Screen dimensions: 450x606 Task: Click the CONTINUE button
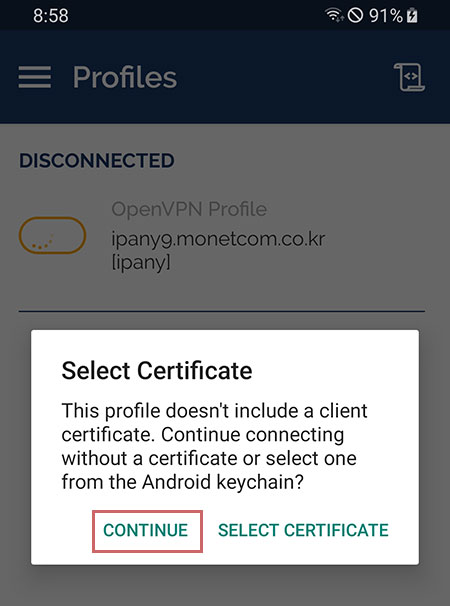point(147,531)
